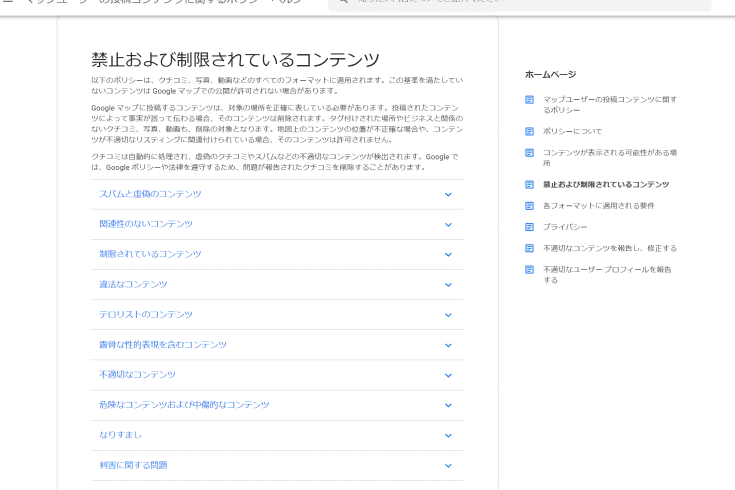Image resolution: width=735 pixels, height=490 pixels.
Task: Open the 制限されているコンテンツ section title
Action: 150,254
